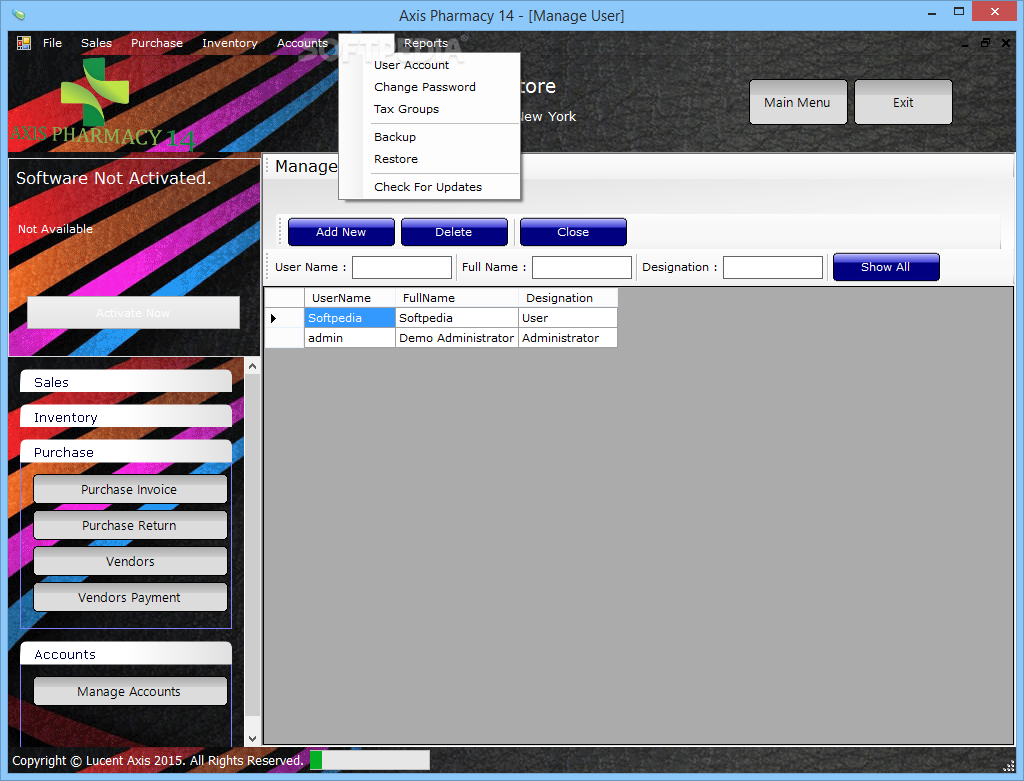1024x781 pixels.
Task: Sort by UserName column header
Action: click(x=349, y=298)
